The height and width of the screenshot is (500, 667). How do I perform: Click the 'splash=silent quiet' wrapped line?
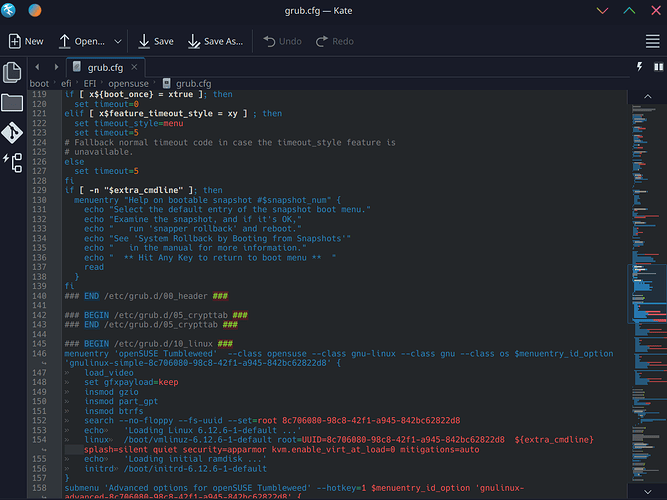coord(281,450)
